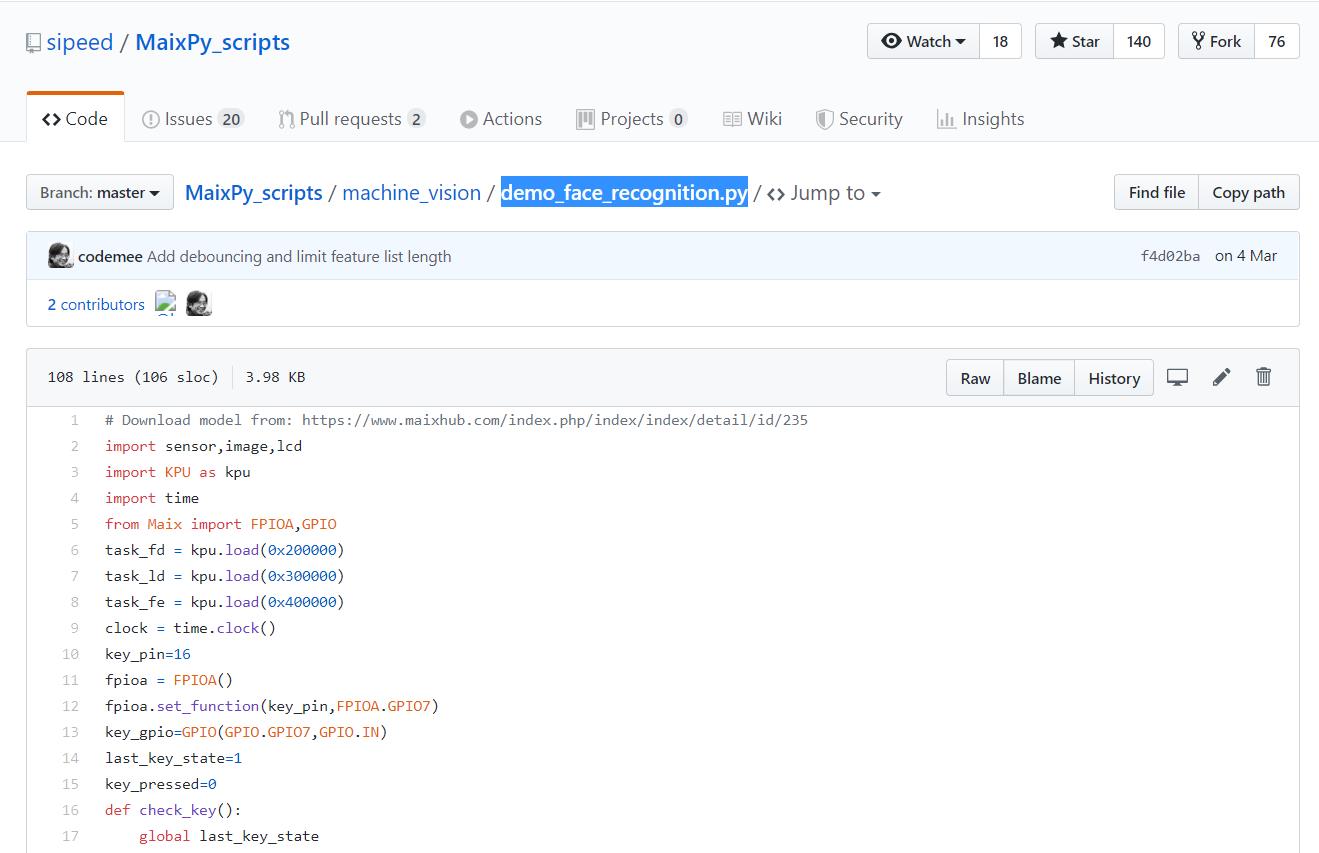Image resolution: width=1319 pixels, height=853 pixels.
Task: Click the 3.98 KB file size
Action: (275, 377)
